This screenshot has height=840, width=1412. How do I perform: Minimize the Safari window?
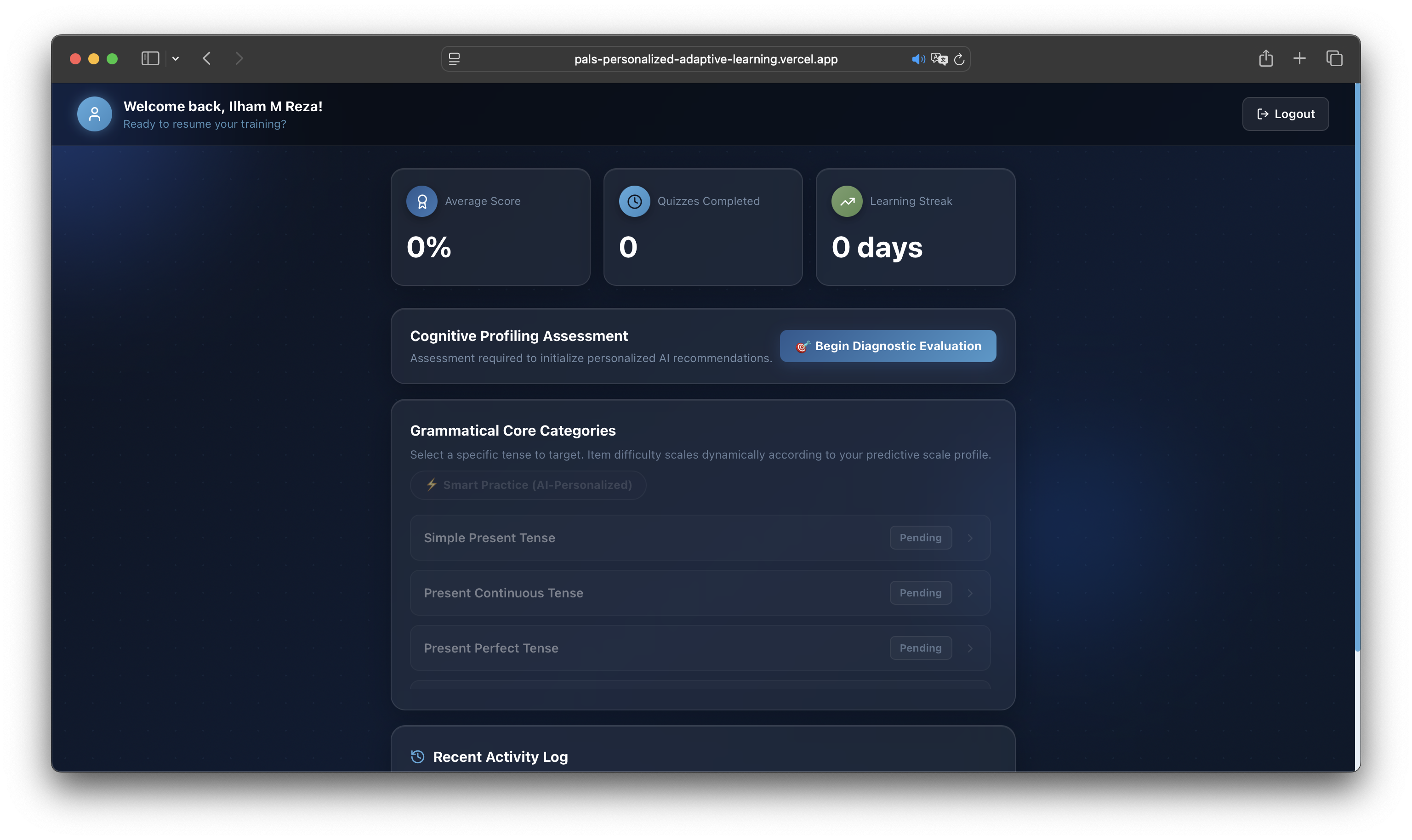click(x=94, y=58)
